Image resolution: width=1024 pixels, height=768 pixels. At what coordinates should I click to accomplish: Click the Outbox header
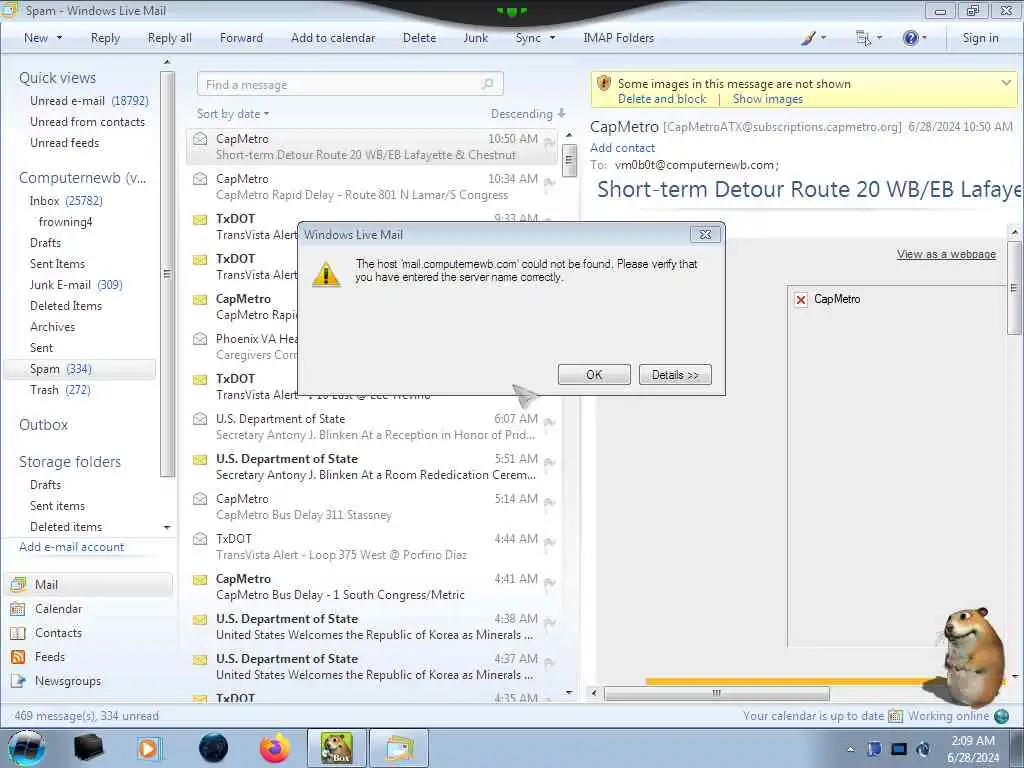click(x=43, y=424)
